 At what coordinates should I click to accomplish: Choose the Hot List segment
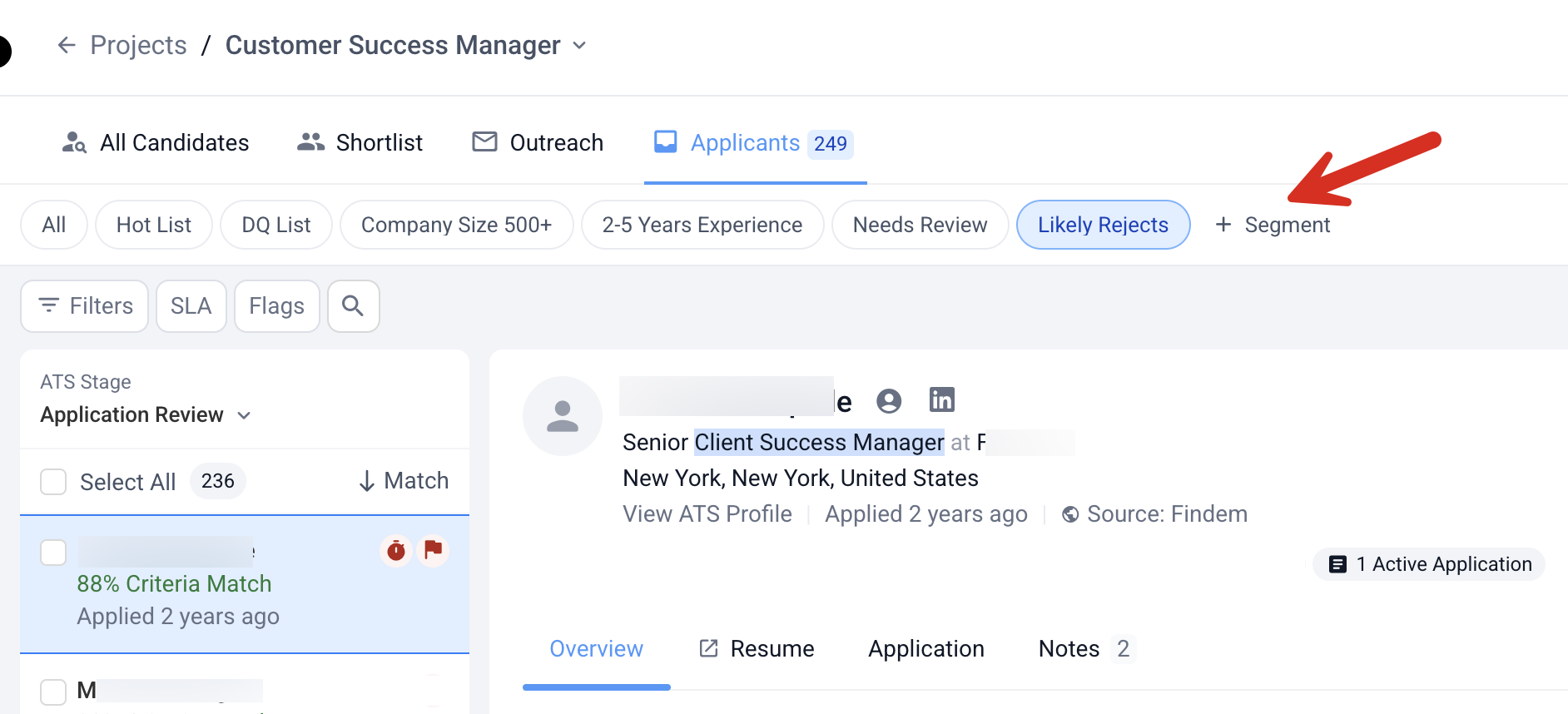[154, 225]
